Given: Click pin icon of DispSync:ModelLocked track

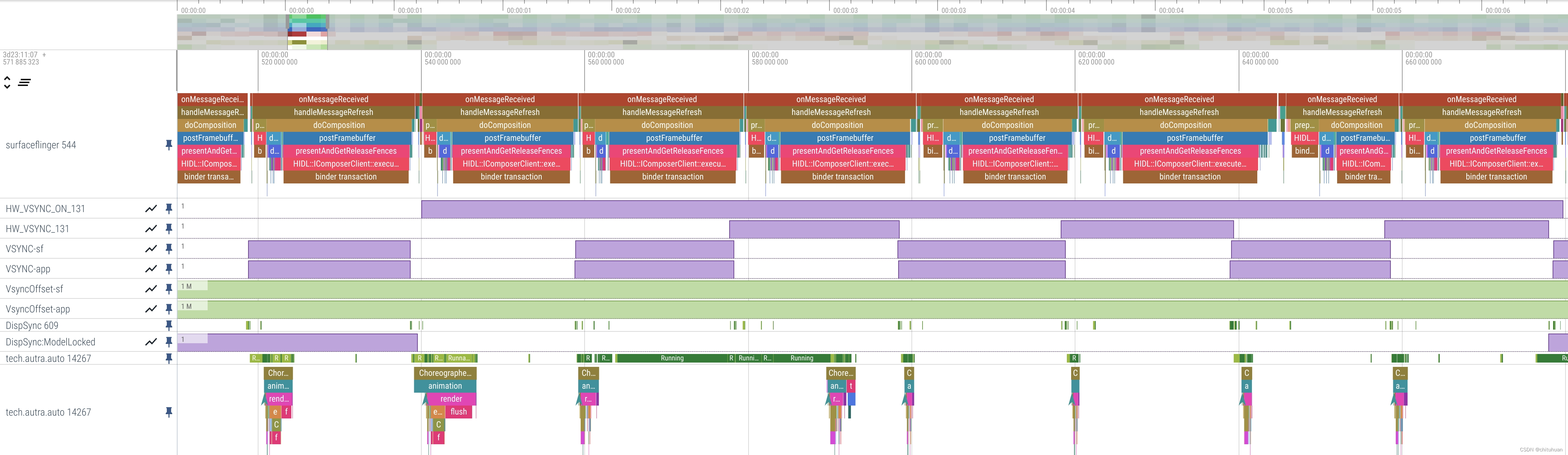Looking at the screenshot, I should tap(169, 342).
